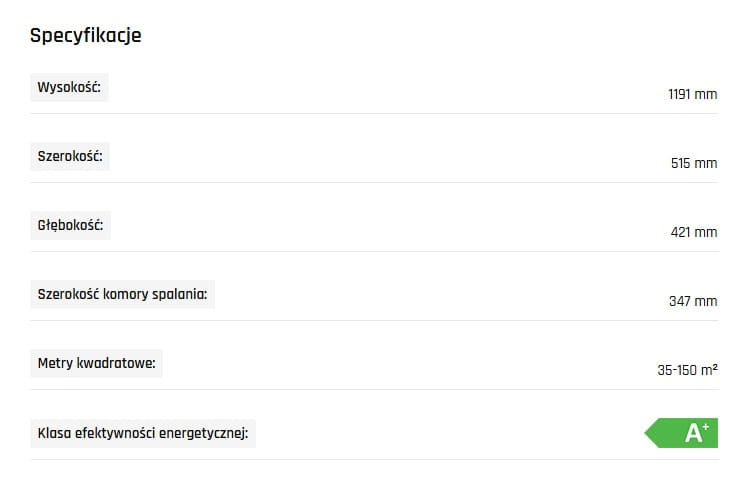Image resolution: width=746 pixels, height=494 pixels.
Task: Click the divider below the energy class row
Action: 374,459
